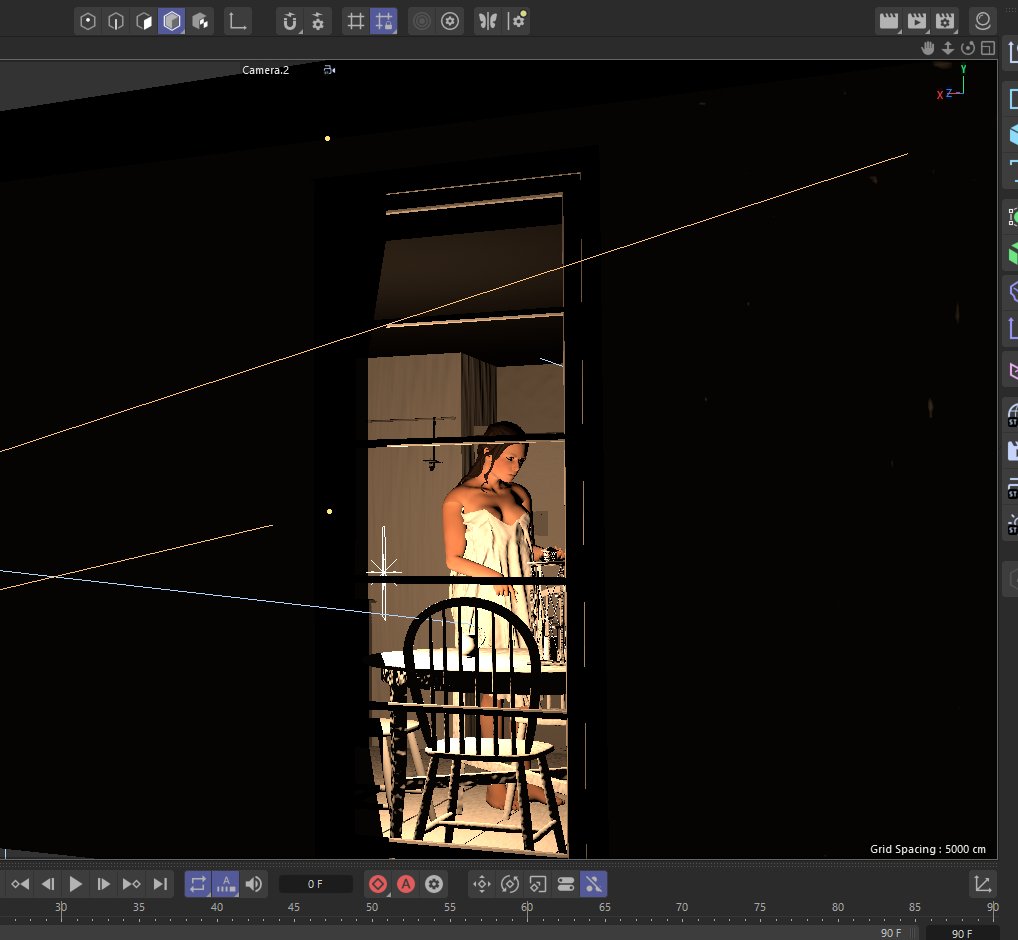The height and width of the screenshot is (940, 1018).
Task: Toggle Scale keyframe recording icon
Action: [x=538, y=884]
